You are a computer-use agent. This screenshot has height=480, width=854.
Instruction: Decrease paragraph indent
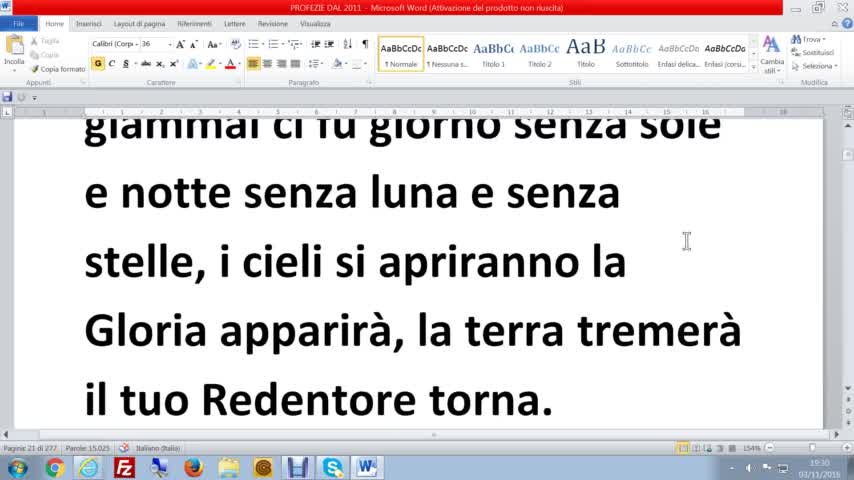tap(315, 44)
